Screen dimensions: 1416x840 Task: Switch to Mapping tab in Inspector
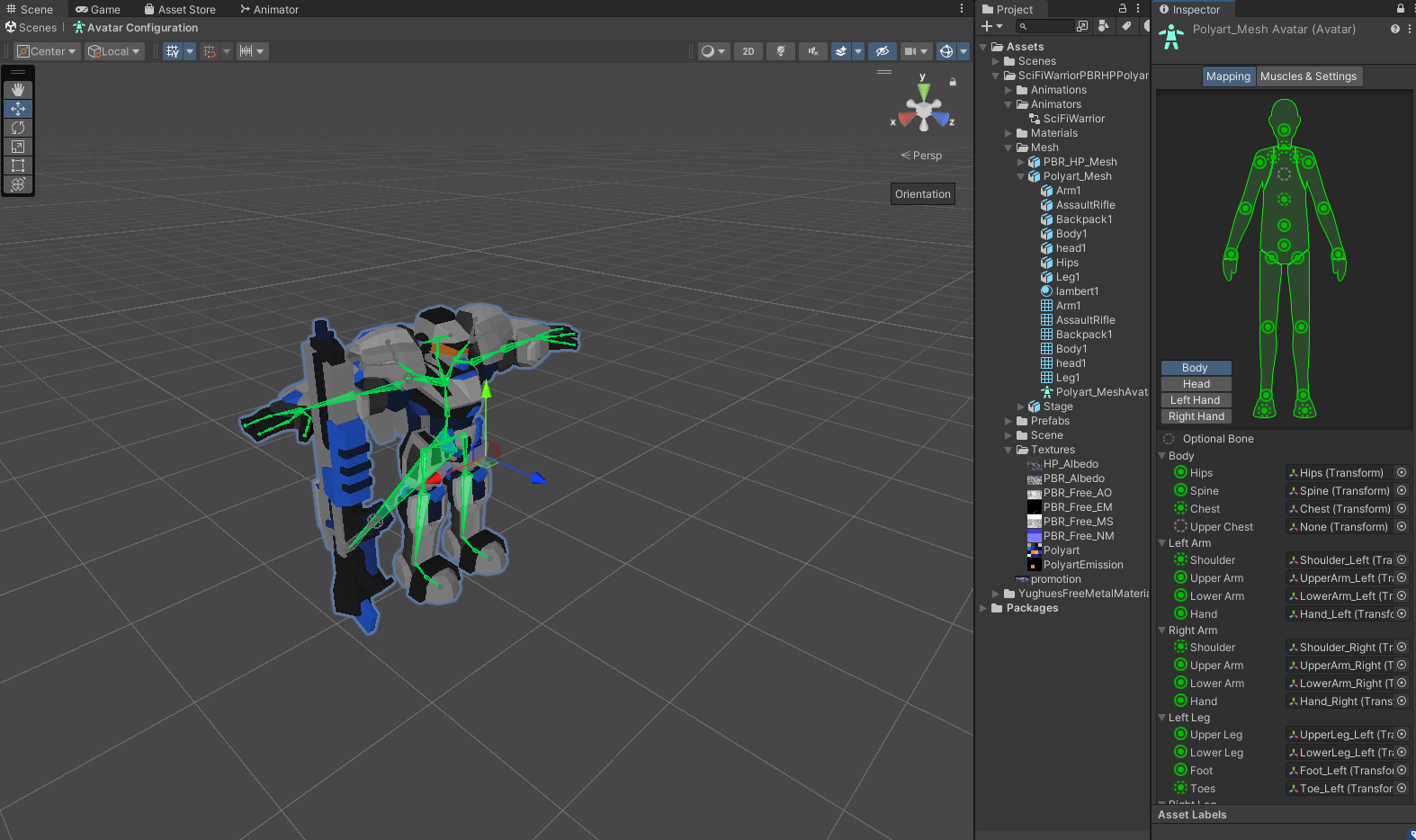(1228, 76)
